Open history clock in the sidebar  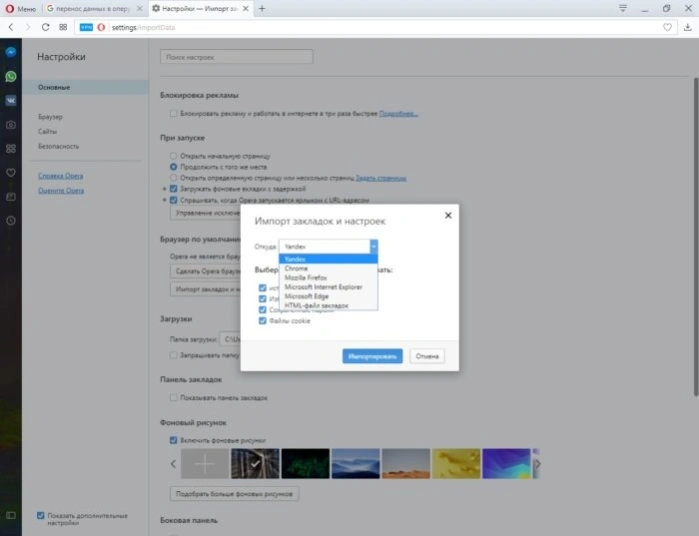click(x=11, y=221)
